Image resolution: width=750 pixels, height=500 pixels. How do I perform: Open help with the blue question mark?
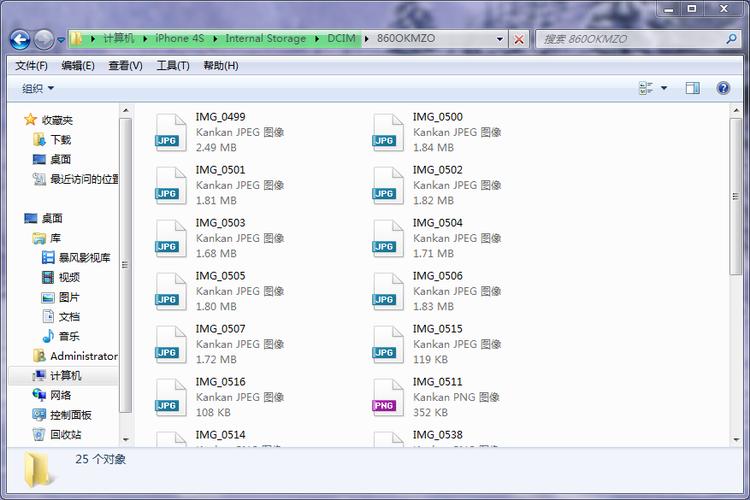point(723,88)
